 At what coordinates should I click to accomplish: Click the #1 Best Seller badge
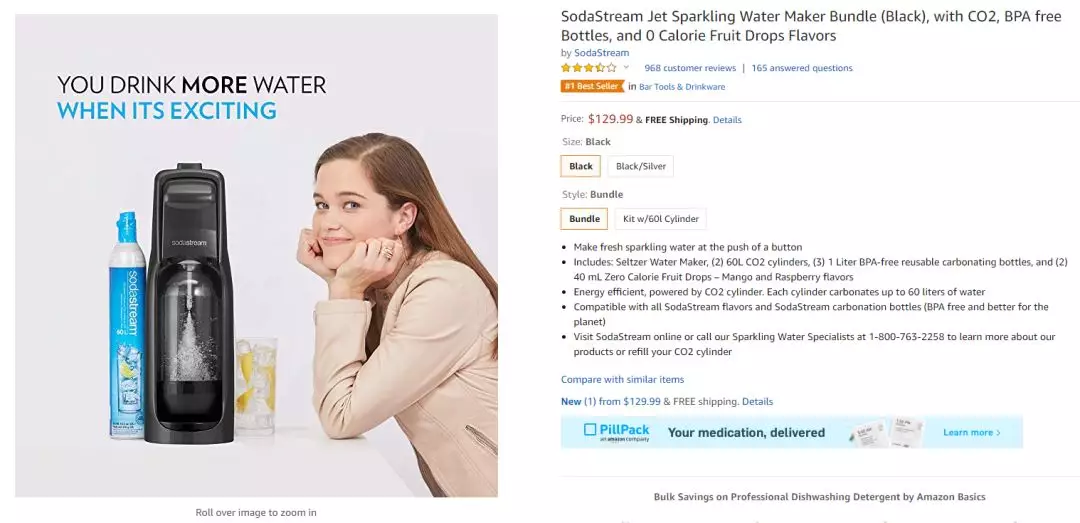[x=592, y=86]
